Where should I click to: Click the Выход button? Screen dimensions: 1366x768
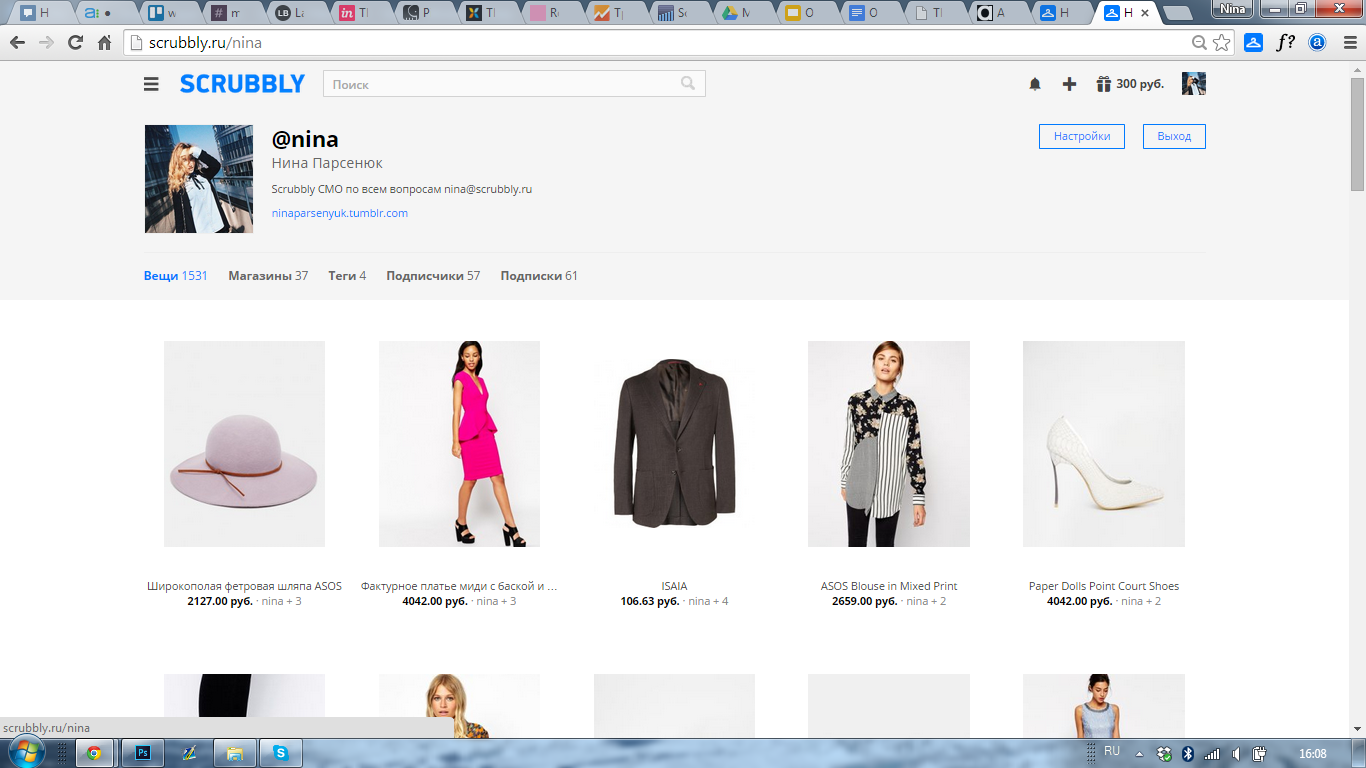1174,136
